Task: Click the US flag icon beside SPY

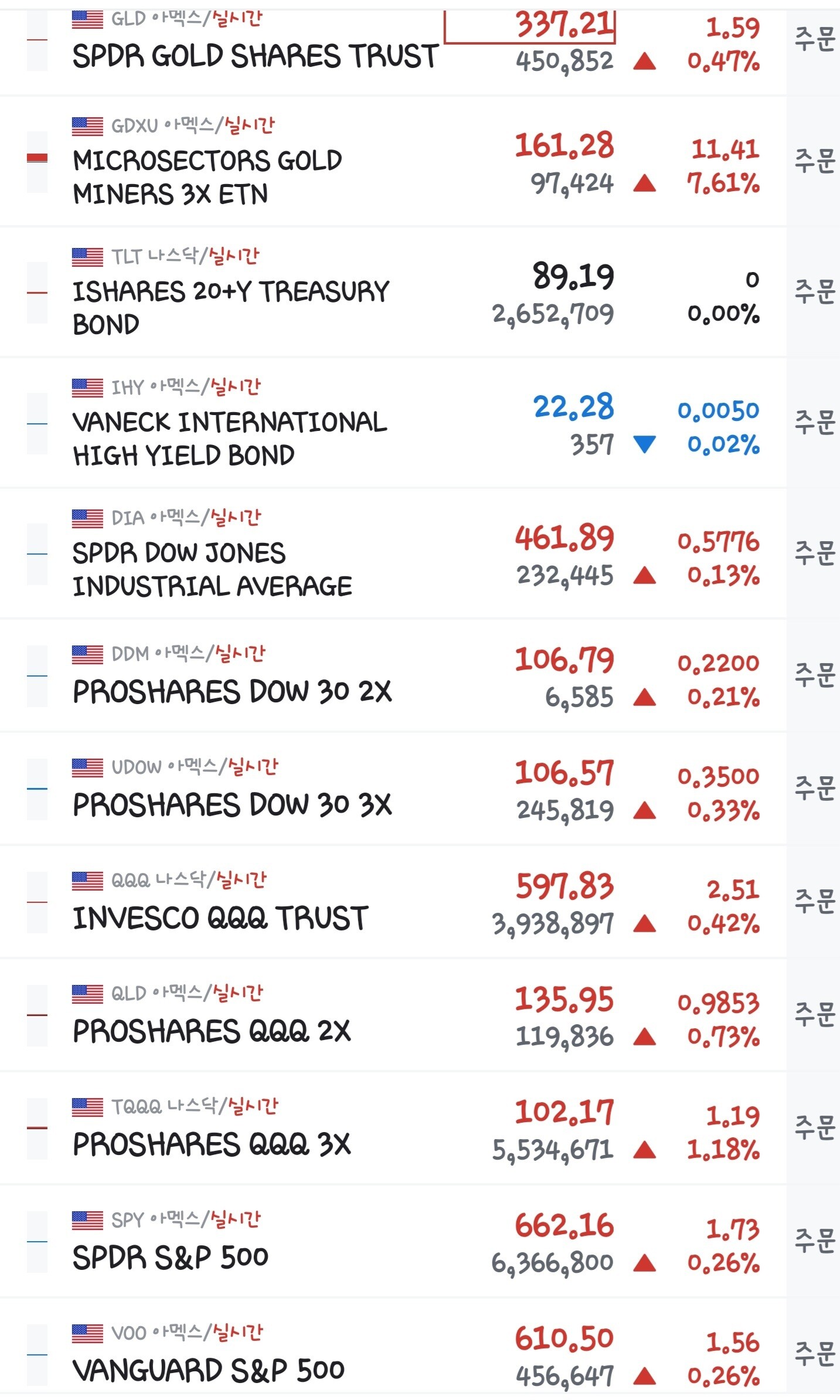Action: [x=87, y=1220]
